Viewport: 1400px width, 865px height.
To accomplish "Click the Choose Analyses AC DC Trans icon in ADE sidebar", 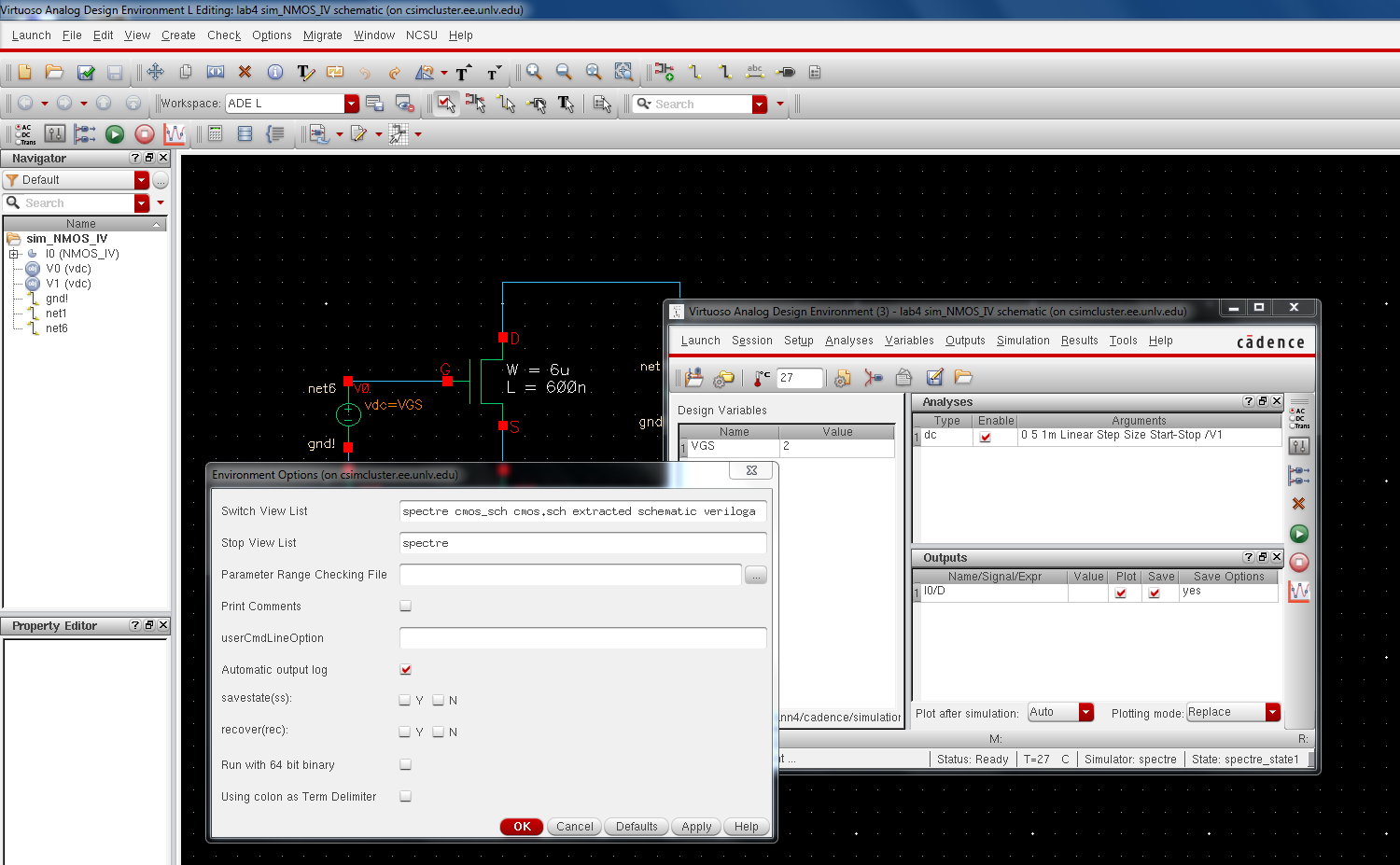I will coord(1298,418).
